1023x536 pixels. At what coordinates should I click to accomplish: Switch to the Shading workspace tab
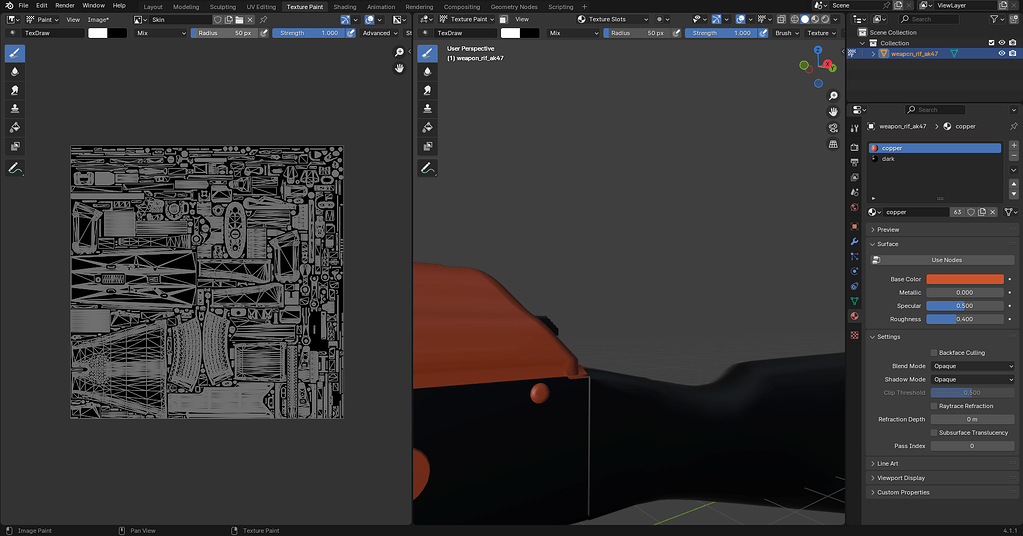345,7
